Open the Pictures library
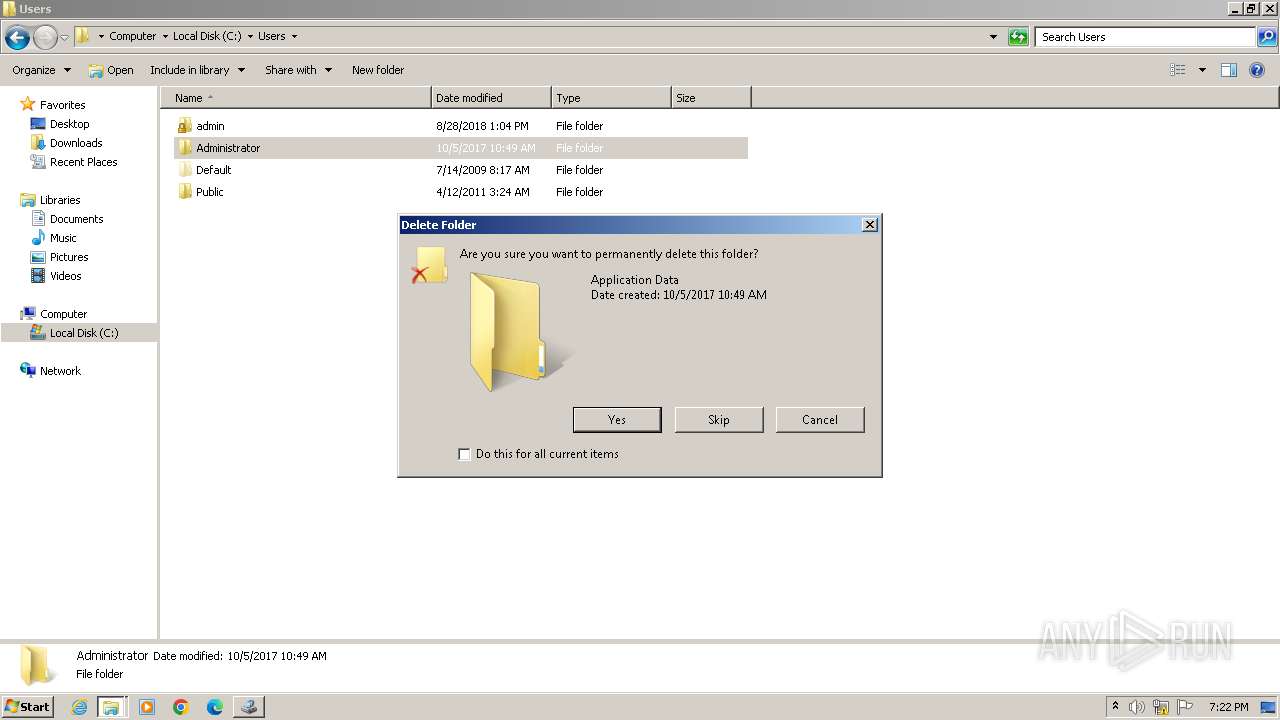1280x720 pixels. pyautogui.click(x=69, y=257)
